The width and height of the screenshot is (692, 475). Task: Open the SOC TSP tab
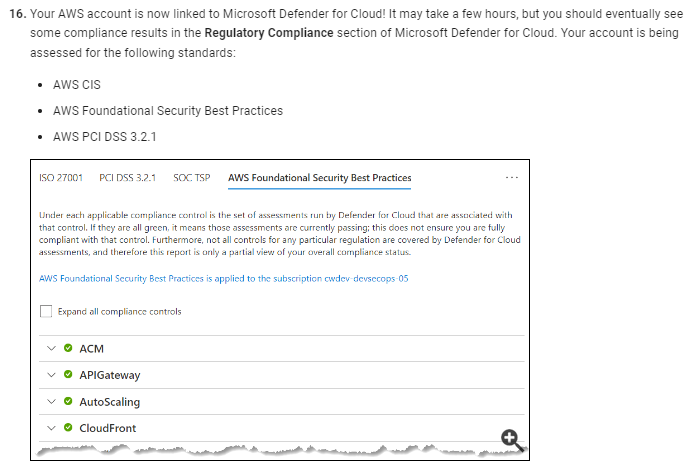click(192, 178)
